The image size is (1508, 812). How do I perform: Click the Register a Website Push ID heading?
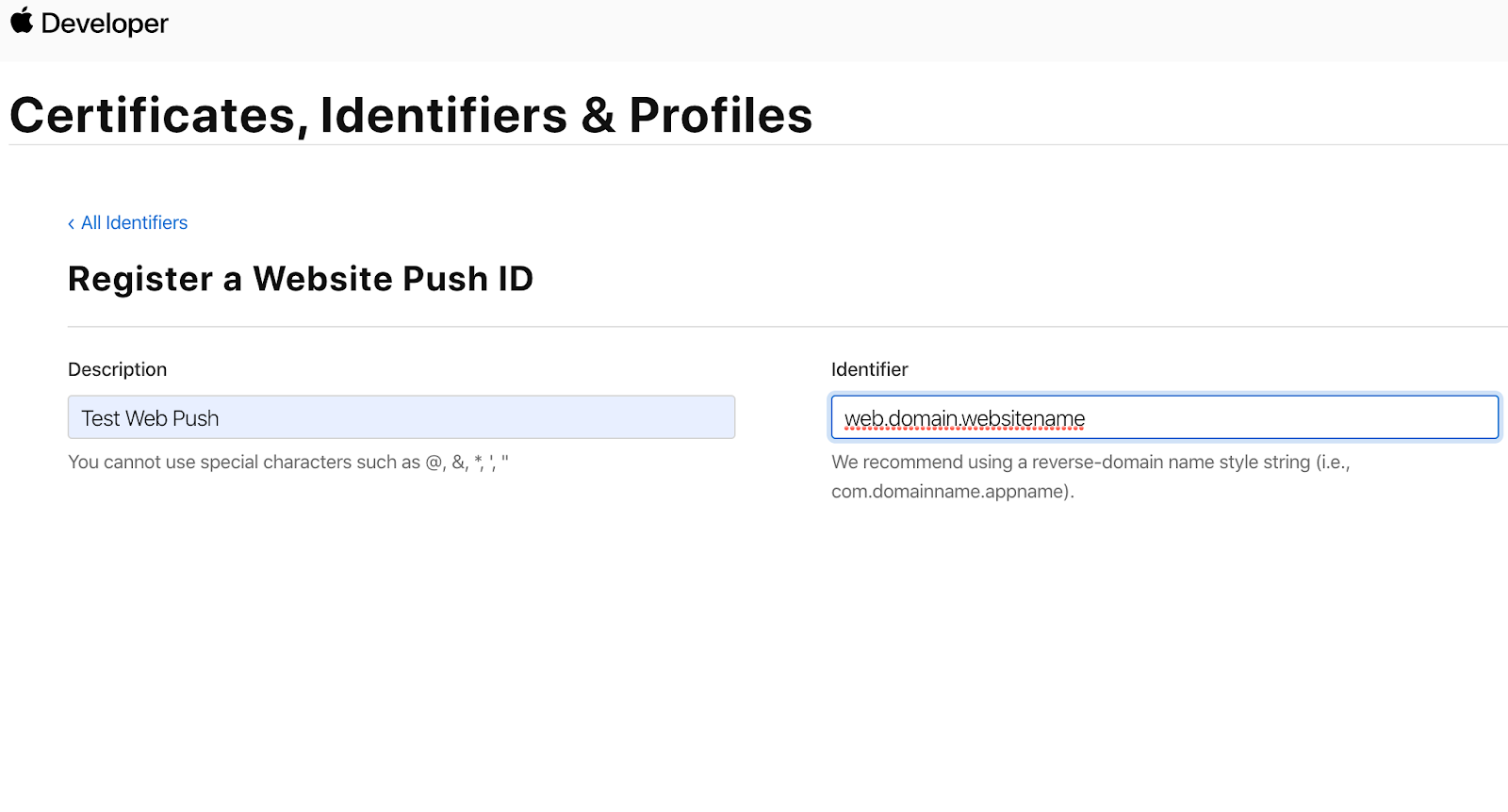pos(301,279)
